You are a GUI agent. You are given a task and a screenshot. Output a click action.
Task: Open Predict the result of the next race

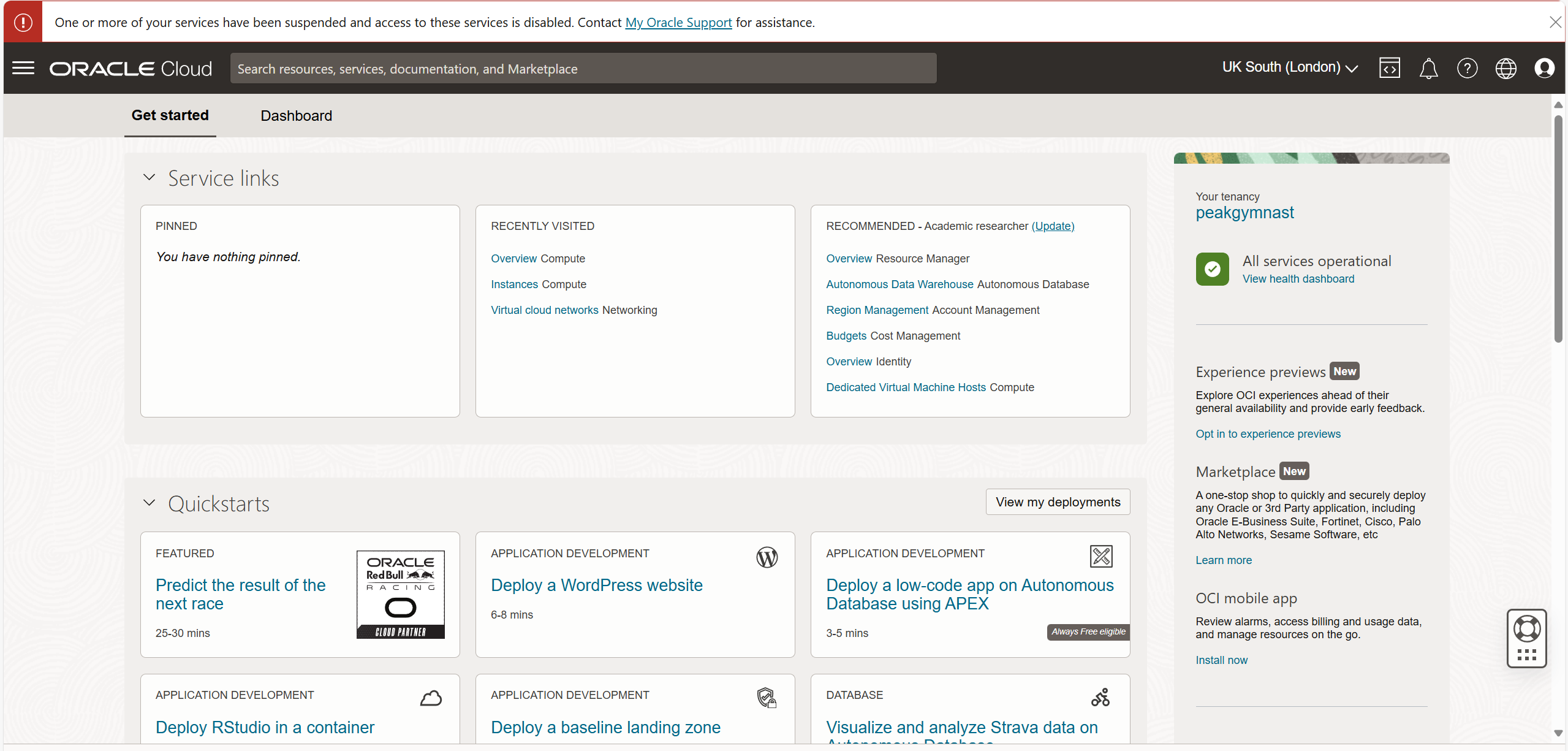(240, 594)
